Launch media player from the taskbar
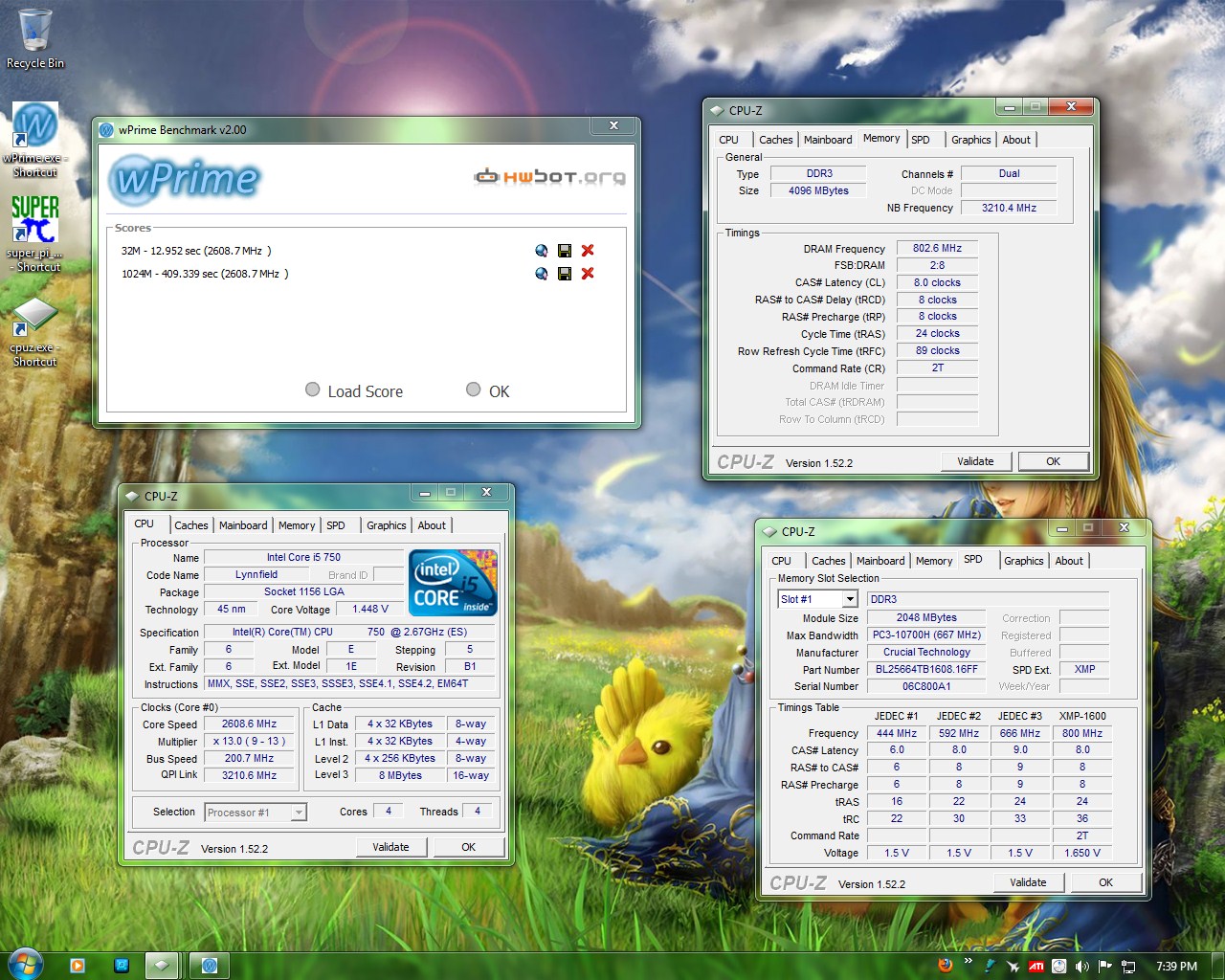Viewport: 1225px width, 980px height. click(78, 966)
